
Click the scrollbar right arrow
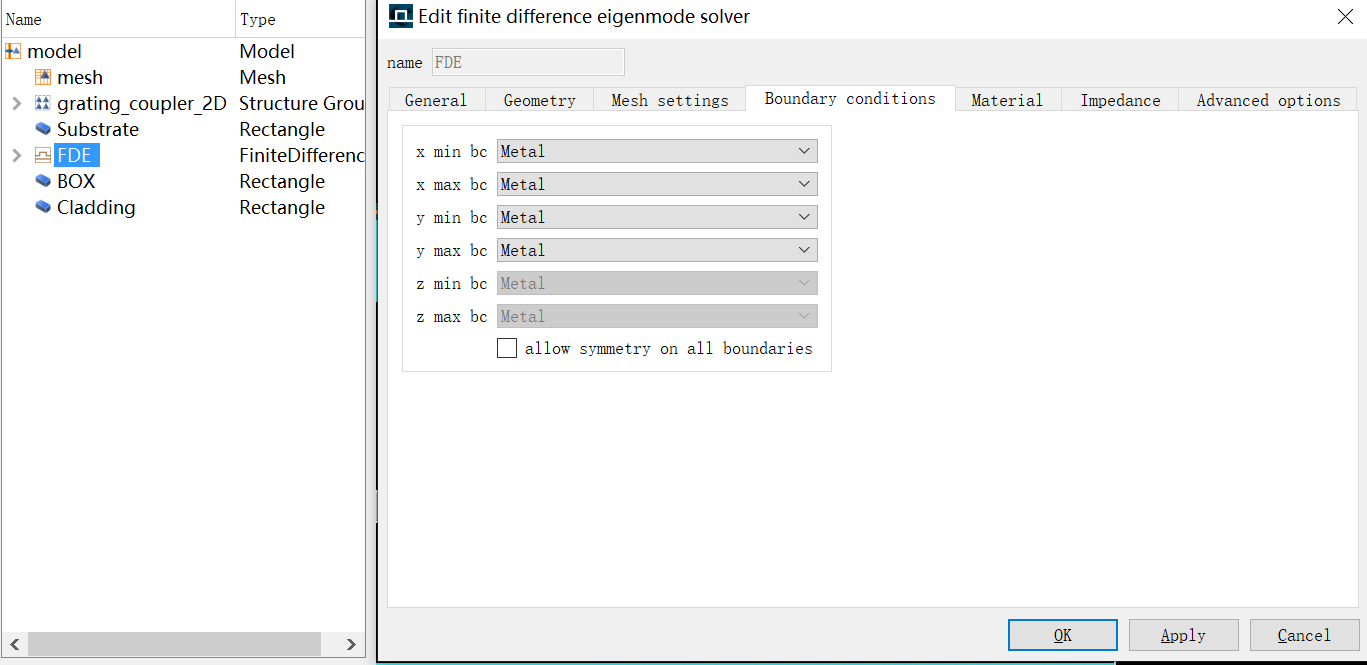pyautogui.click(x=350, y=644)
